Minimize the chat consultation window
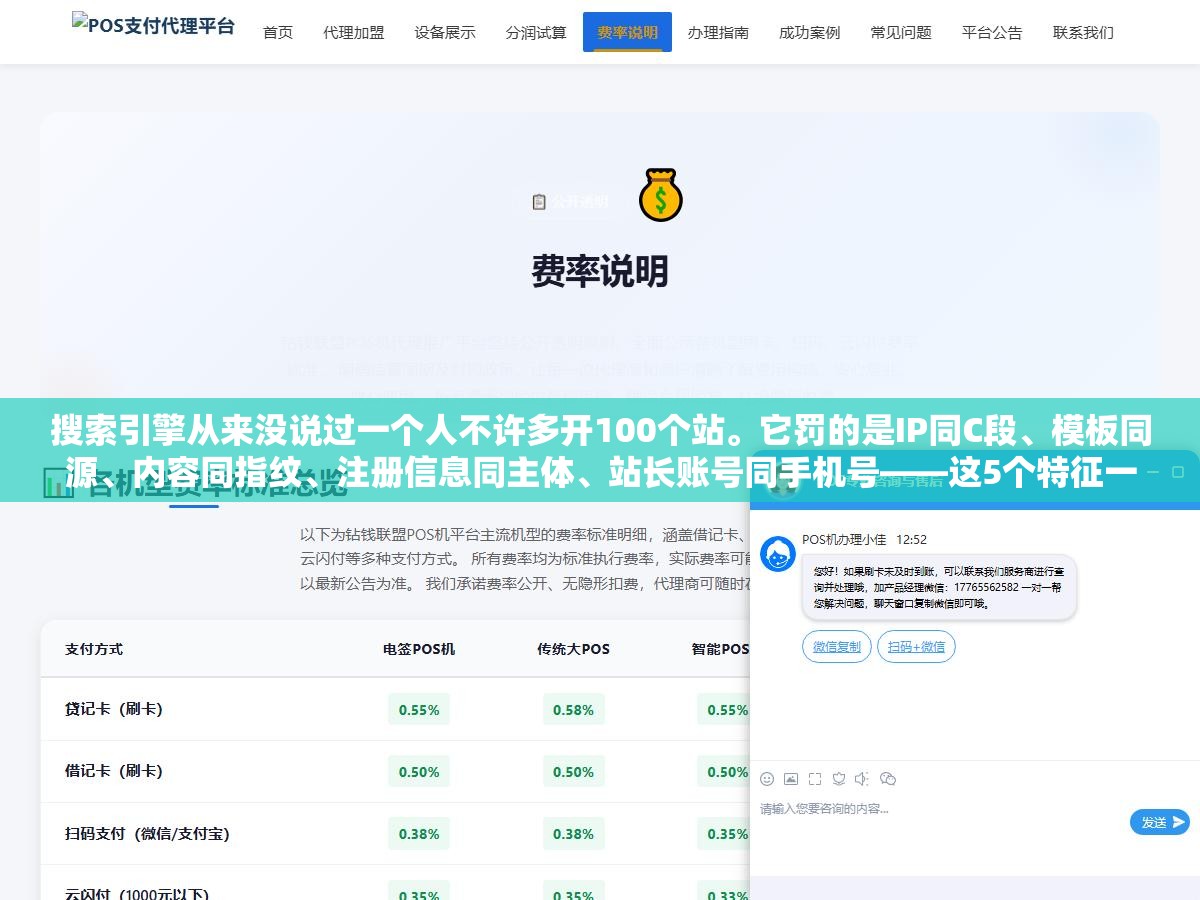The image size is (1200, 900). pyautogui.click(x=1153, y=470)
